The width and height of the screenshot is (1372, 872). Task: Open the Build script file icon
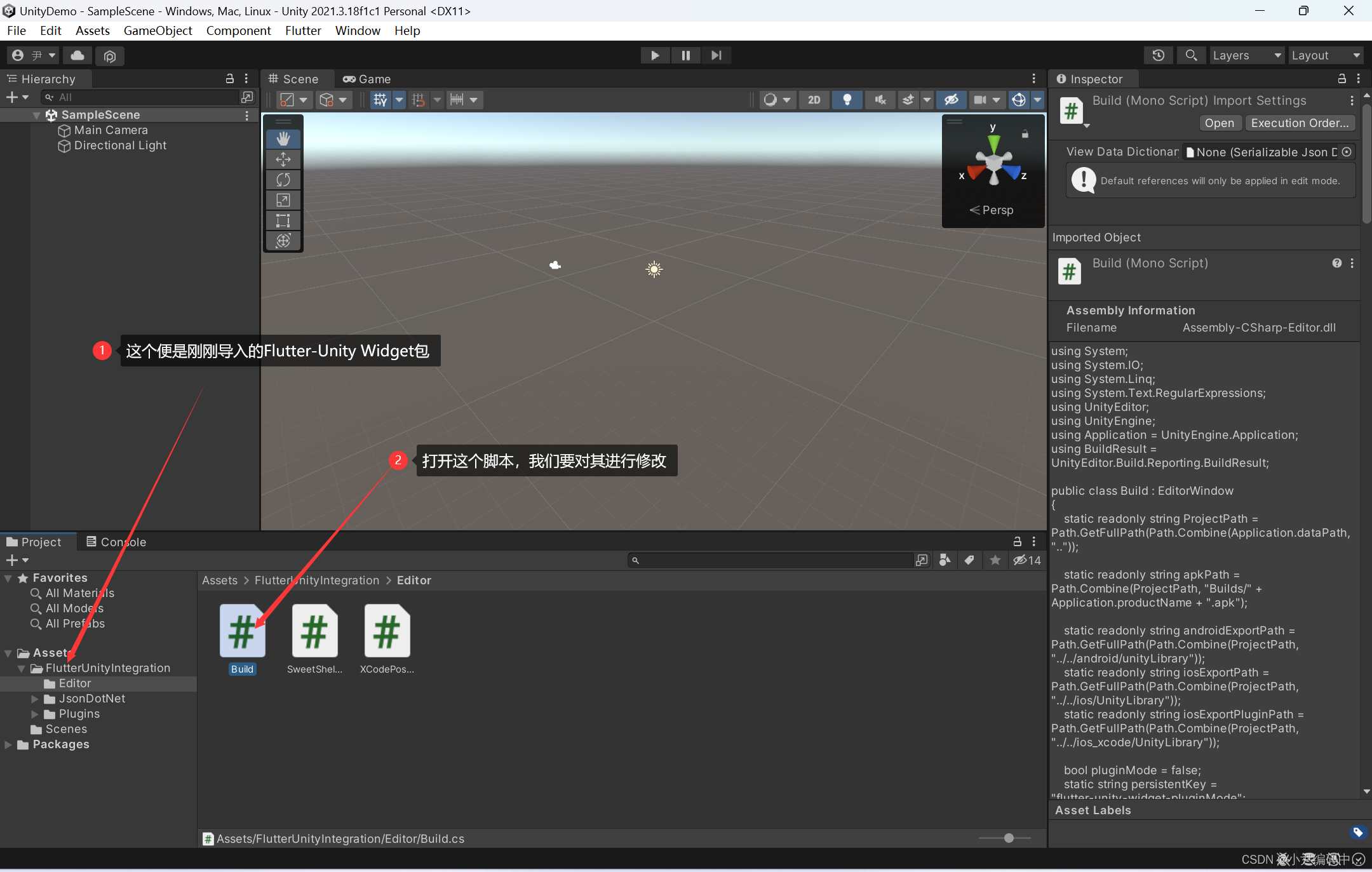point(242,631)
